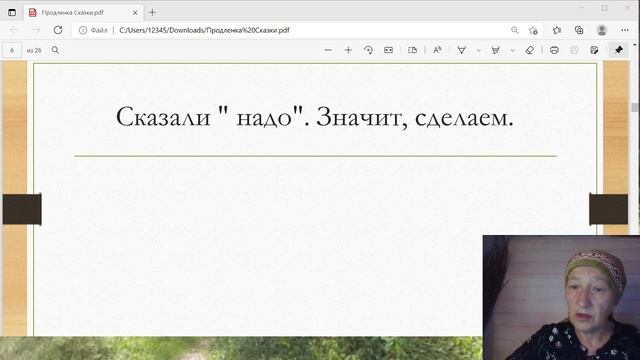
Task: Open tab actions menu
Action: [x=12, y=12]
